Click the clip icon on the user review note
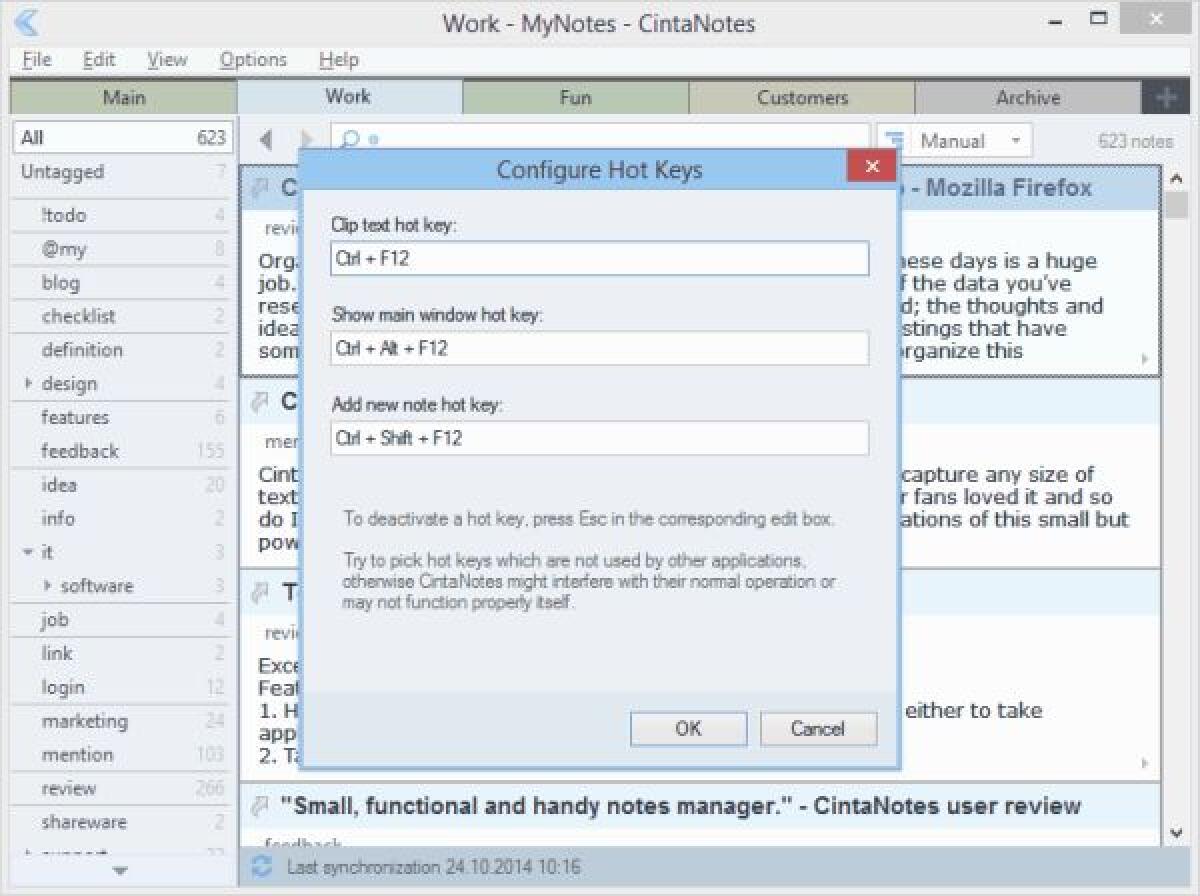 click(262, 805)
